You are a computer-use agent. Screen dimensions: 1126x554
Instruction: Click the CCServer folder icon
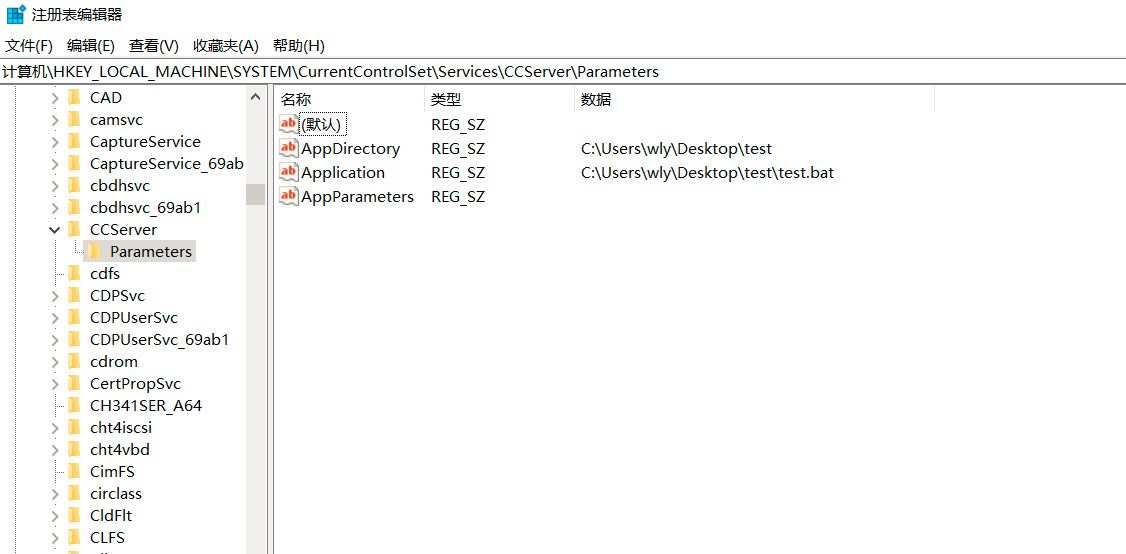click(x=75, y=229)
